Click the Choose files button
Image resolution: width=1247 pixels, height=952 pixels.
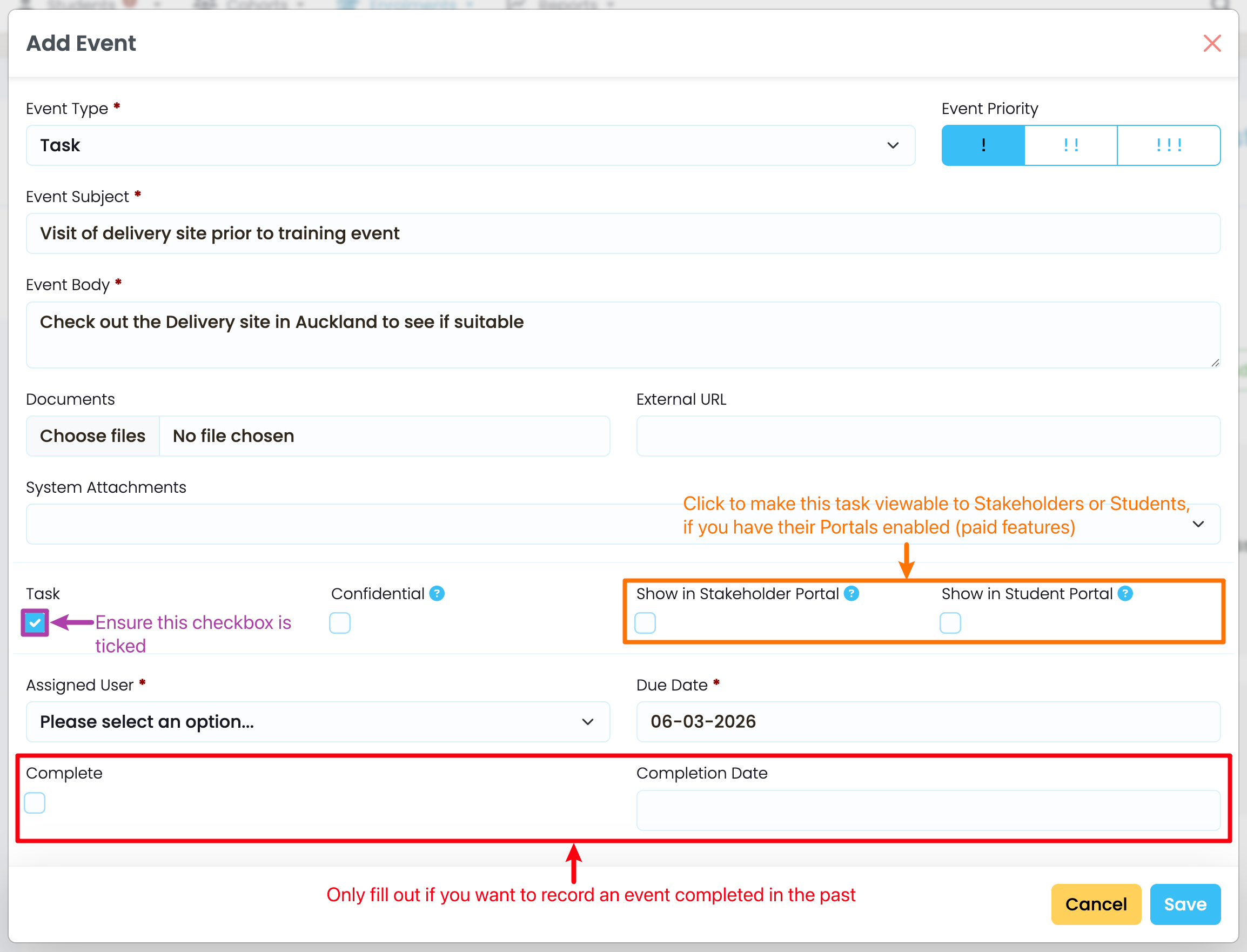pyautogui.click(x=92, y=436)
